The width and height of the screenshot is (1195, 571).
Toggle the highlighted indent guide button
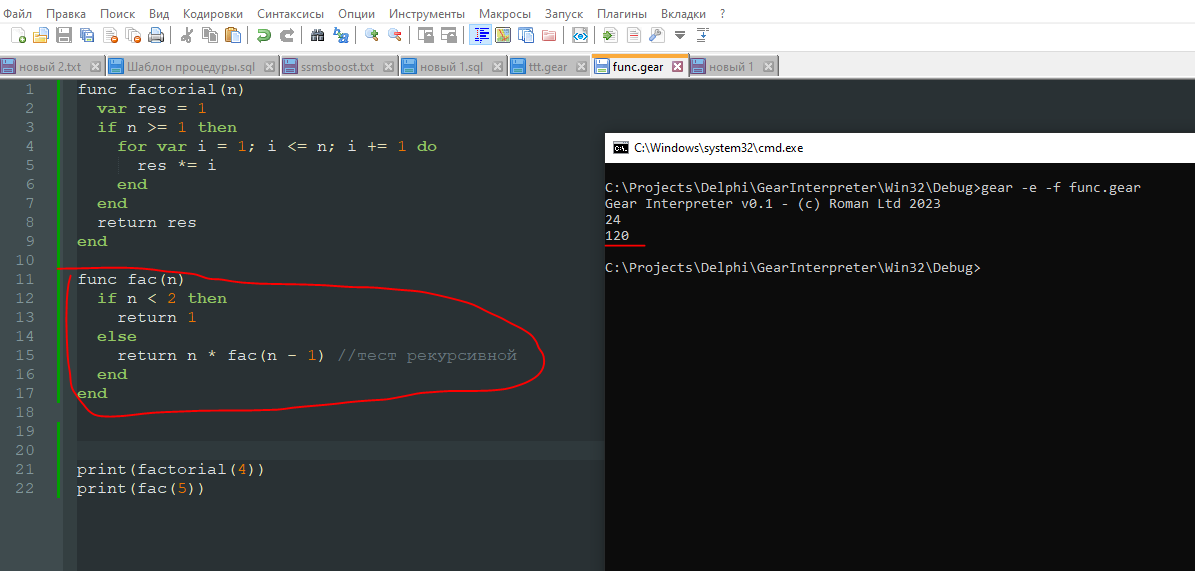point(480,35)
